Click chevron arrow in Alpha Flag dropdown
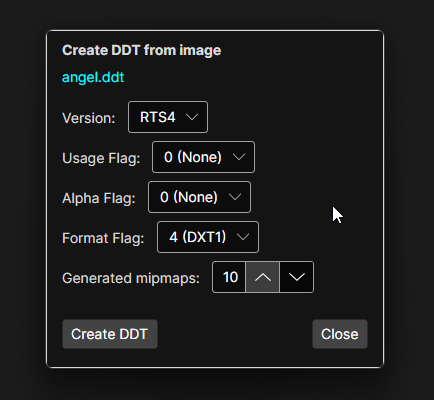The width and height of the screenshot is (434, 400). pyautogui.click(x=235, y=197)
